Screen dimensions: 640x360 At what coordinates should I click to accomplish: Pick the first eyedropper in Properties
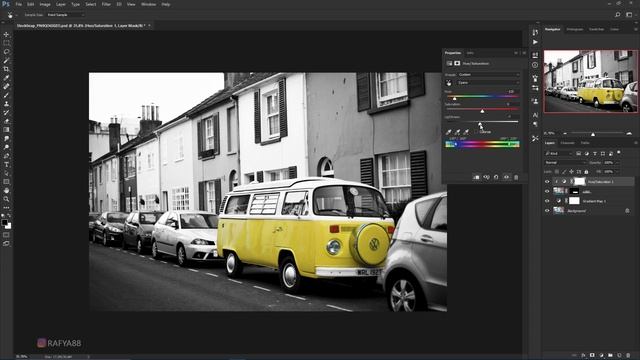pyautogui.click(x=449, y=131)
